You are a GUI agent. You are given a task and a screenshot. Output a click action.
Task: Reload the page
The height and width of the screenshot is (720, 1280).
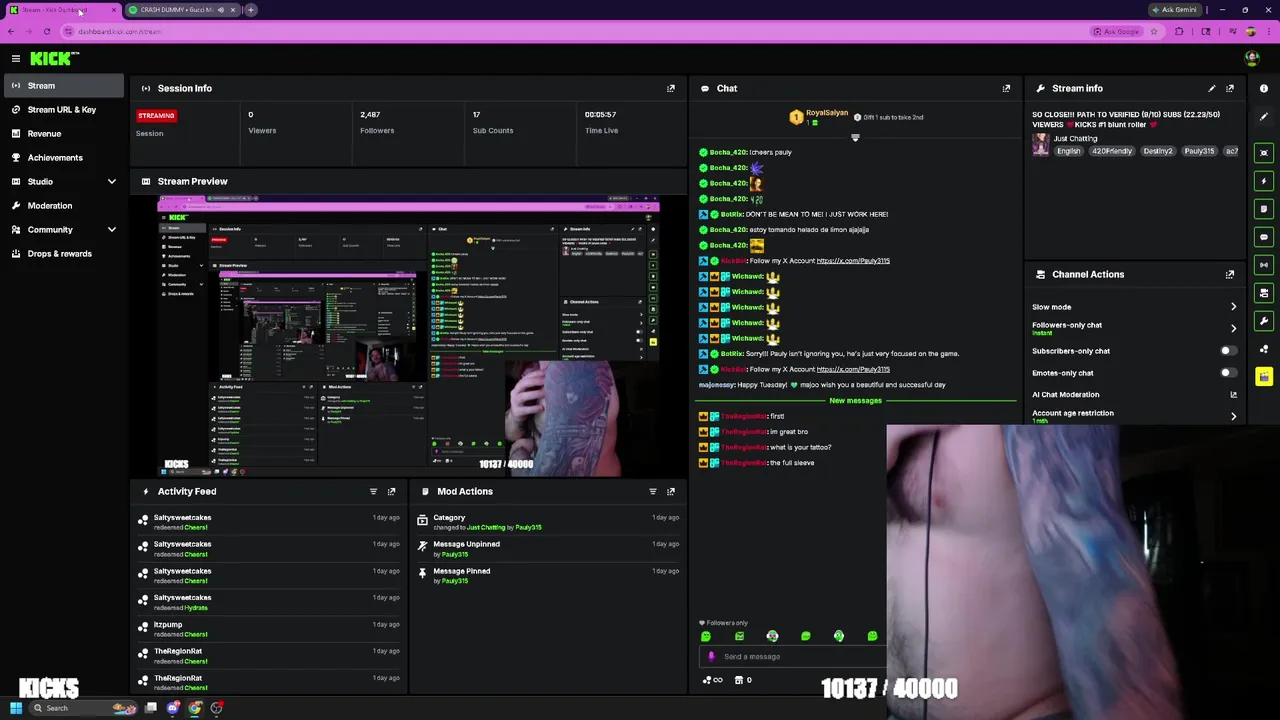click(x=46, y=31)
